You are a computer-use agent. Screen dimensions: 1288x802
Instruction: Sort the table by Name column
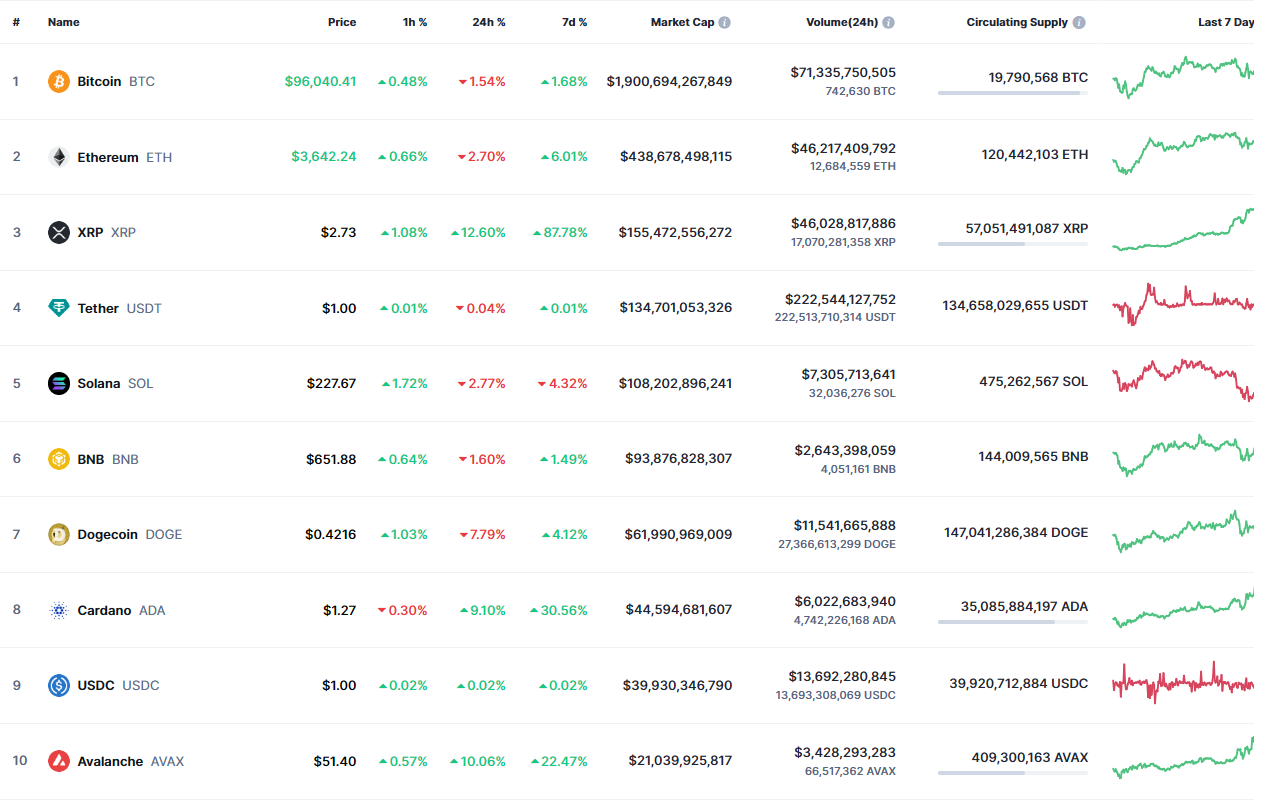tap(64, 22)
